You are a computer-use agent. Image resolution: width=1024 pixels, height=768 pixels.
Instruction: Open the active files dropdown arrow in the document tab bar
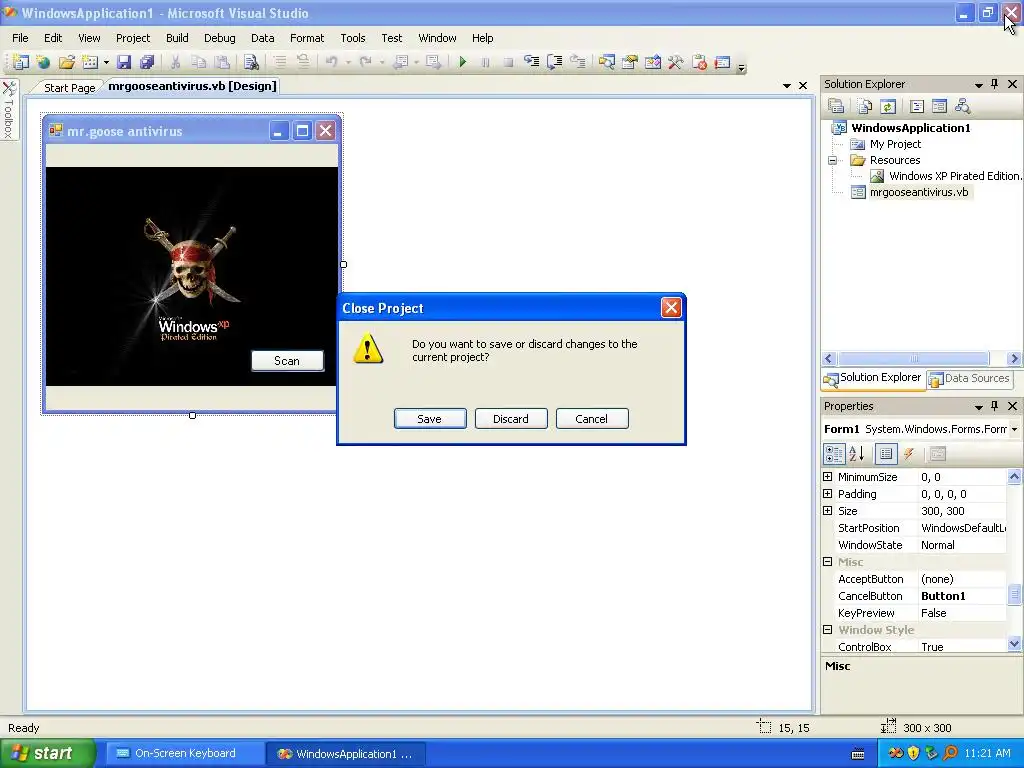[x=786, y=86]
